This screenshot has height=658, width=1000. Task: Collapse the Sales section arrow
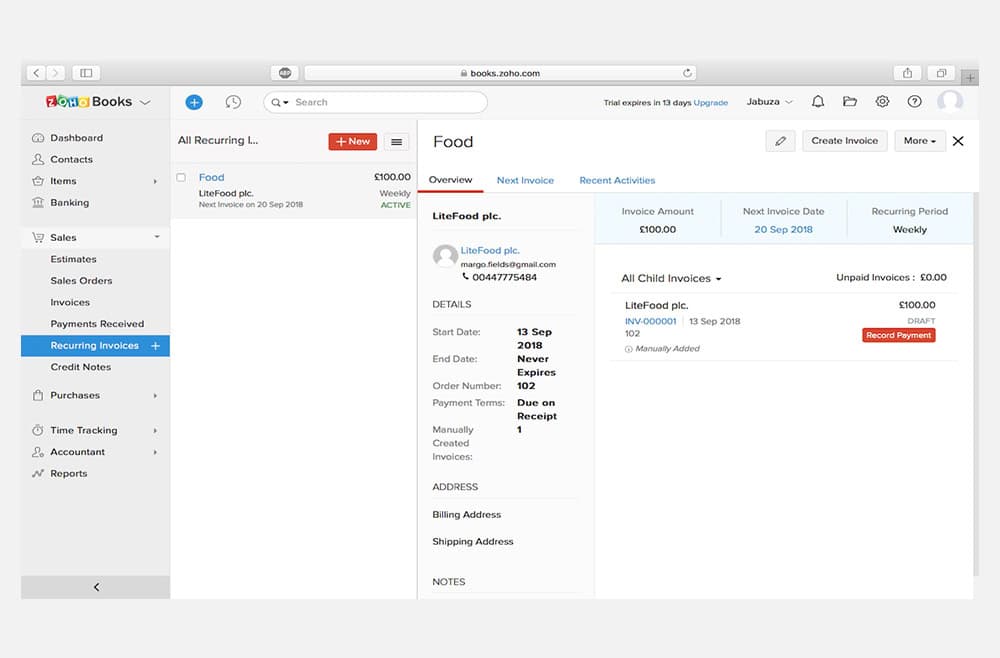coord(156,237)
